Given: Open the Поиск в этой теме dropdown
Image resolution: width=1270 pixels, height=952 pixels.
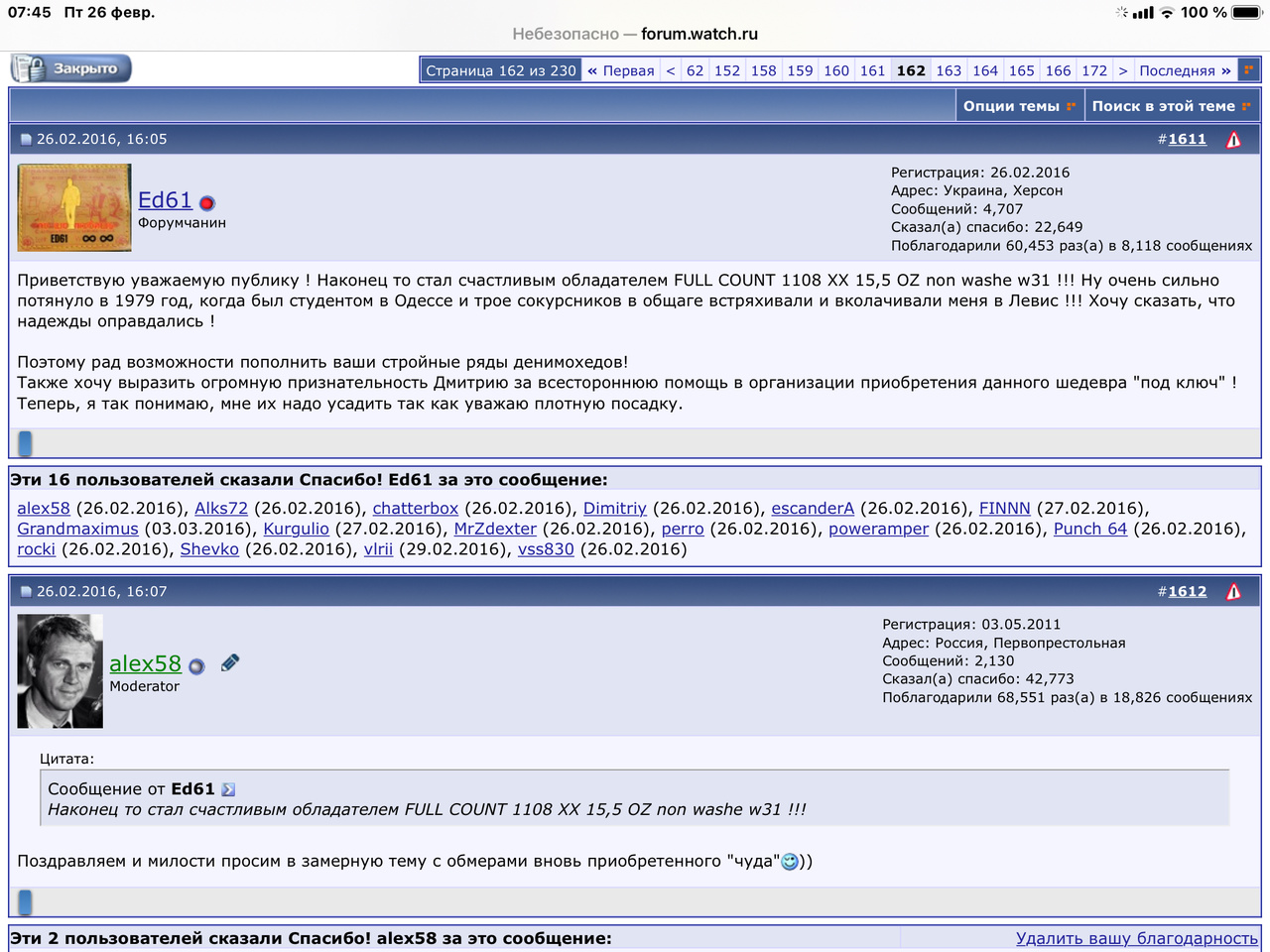Looking at the screenshot, I should pos(1171,106).
